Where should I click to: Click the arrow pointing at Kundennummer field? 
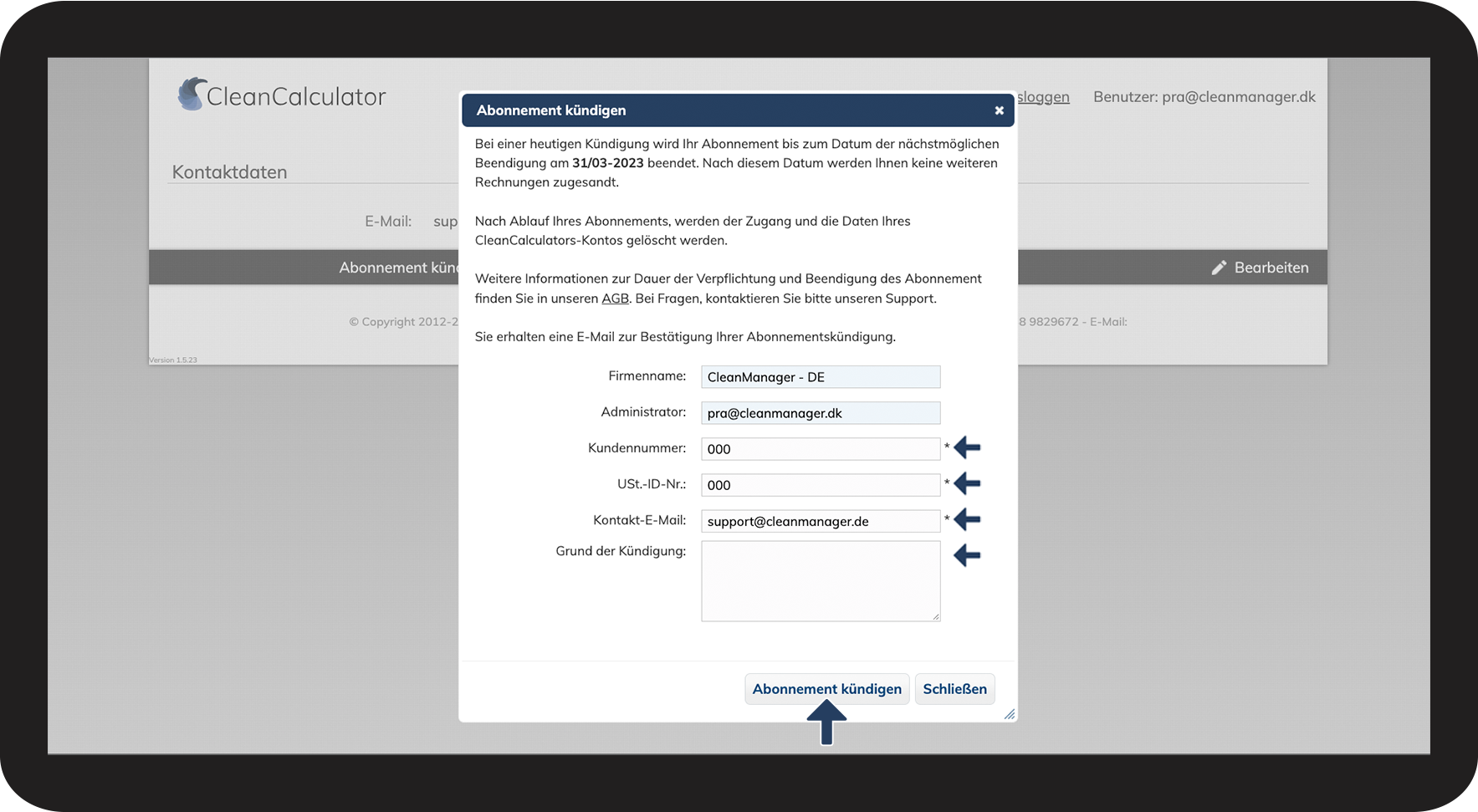point(967,447)
